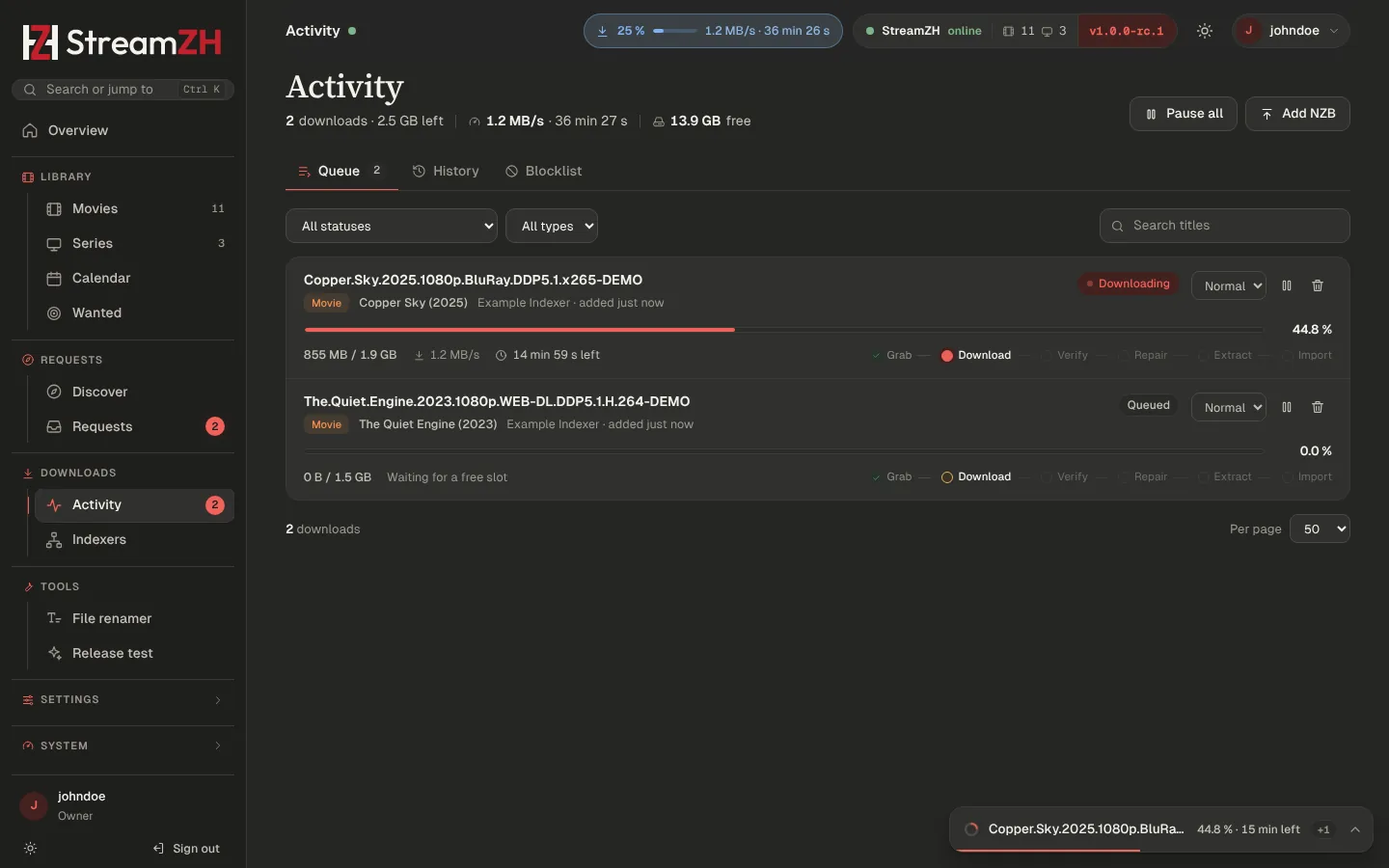This screenshot has height=868, width=1389.
Task: Switch to the History tab
Action: click(x=446, y=171)
